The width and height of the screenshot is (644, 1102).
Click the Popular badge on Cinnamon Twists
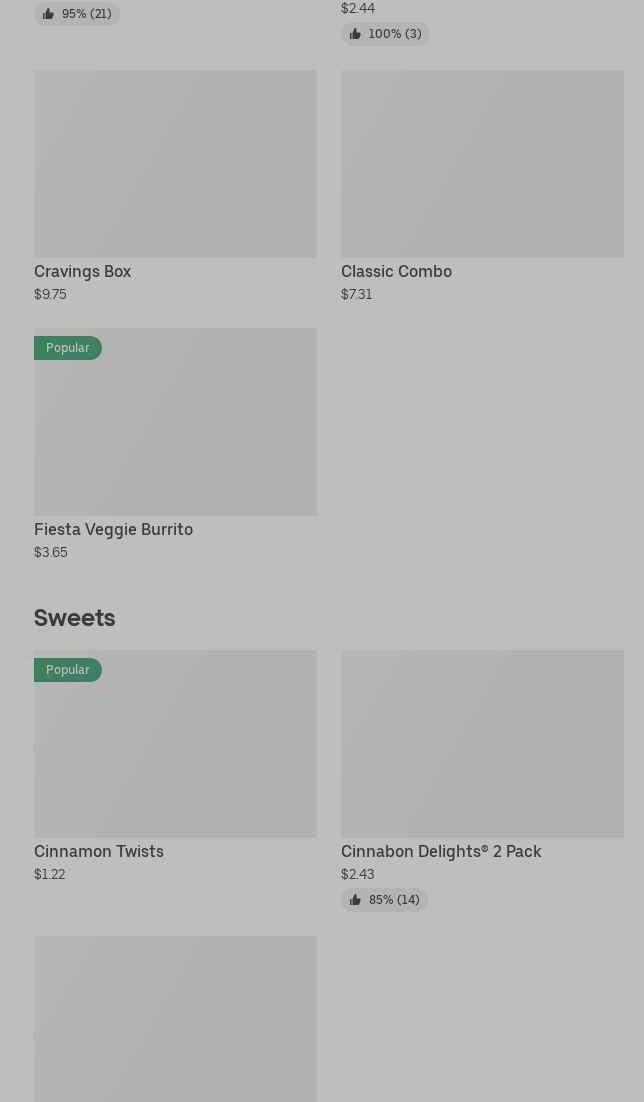pyautogui.click(x=68, y=670)
